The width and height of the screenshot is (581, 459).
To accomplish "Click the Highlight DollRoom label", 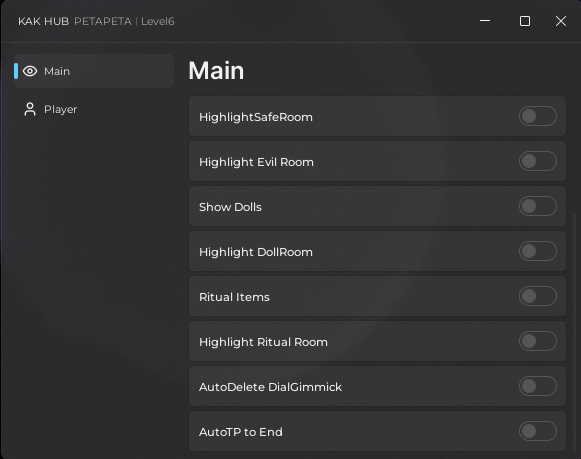I will coord(256,252).
